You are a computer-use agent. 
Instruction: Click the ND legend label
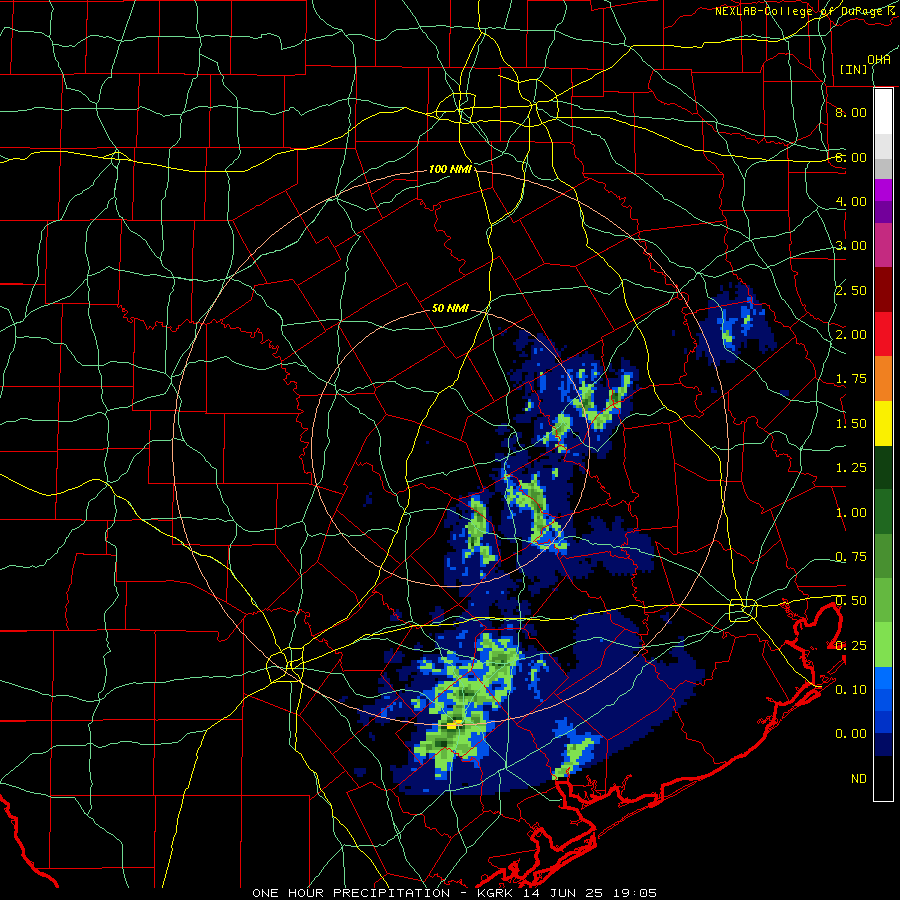pyautogui.click(x=859, y=779)
